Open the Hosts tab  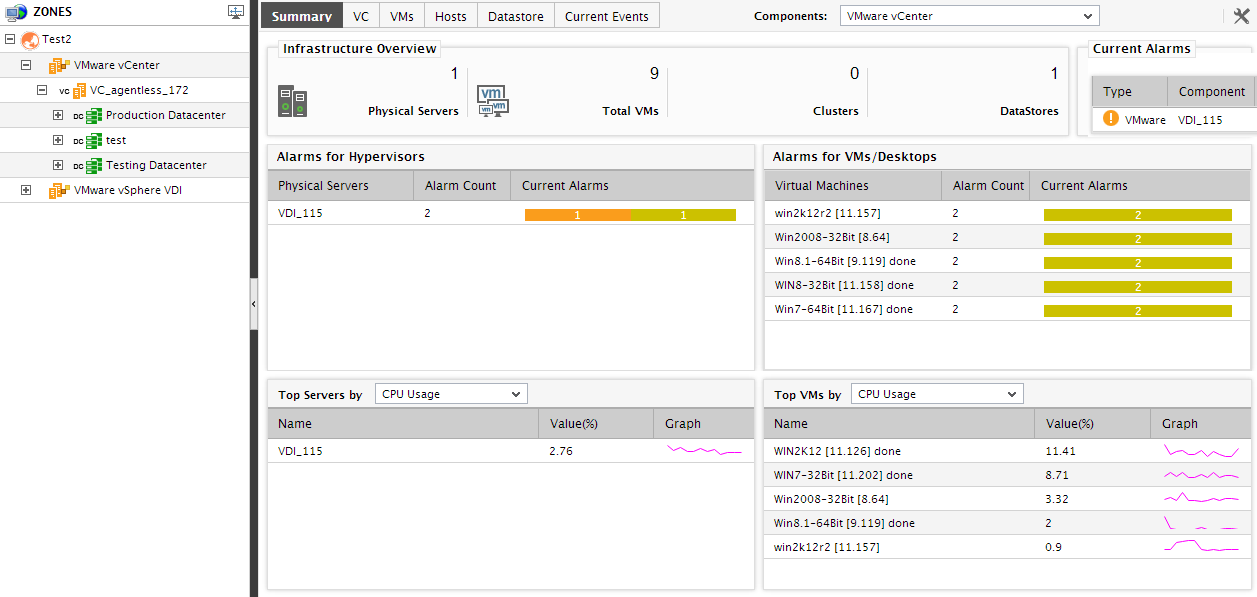point(451,16)
